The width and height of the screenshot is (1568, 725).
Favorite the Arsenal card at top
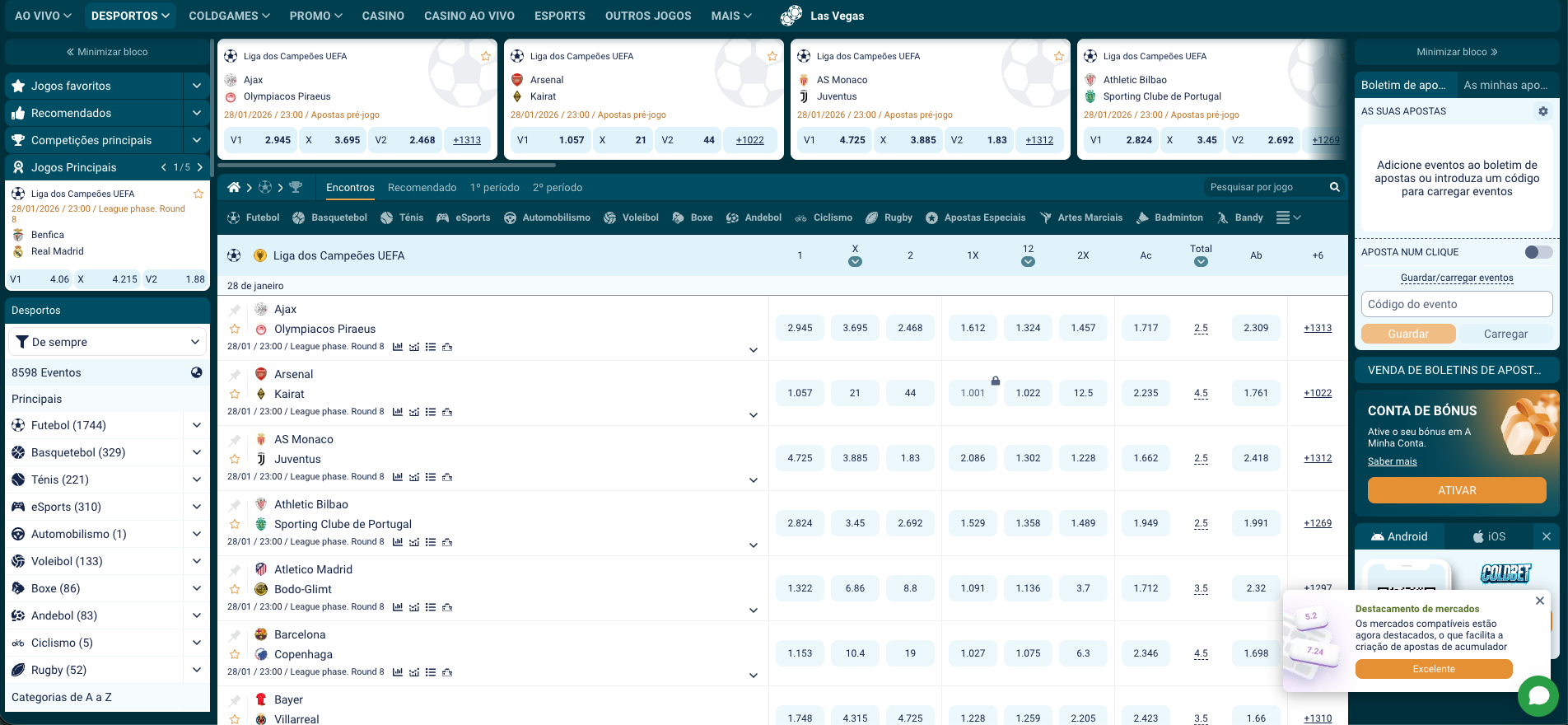(x=772, y=56)
